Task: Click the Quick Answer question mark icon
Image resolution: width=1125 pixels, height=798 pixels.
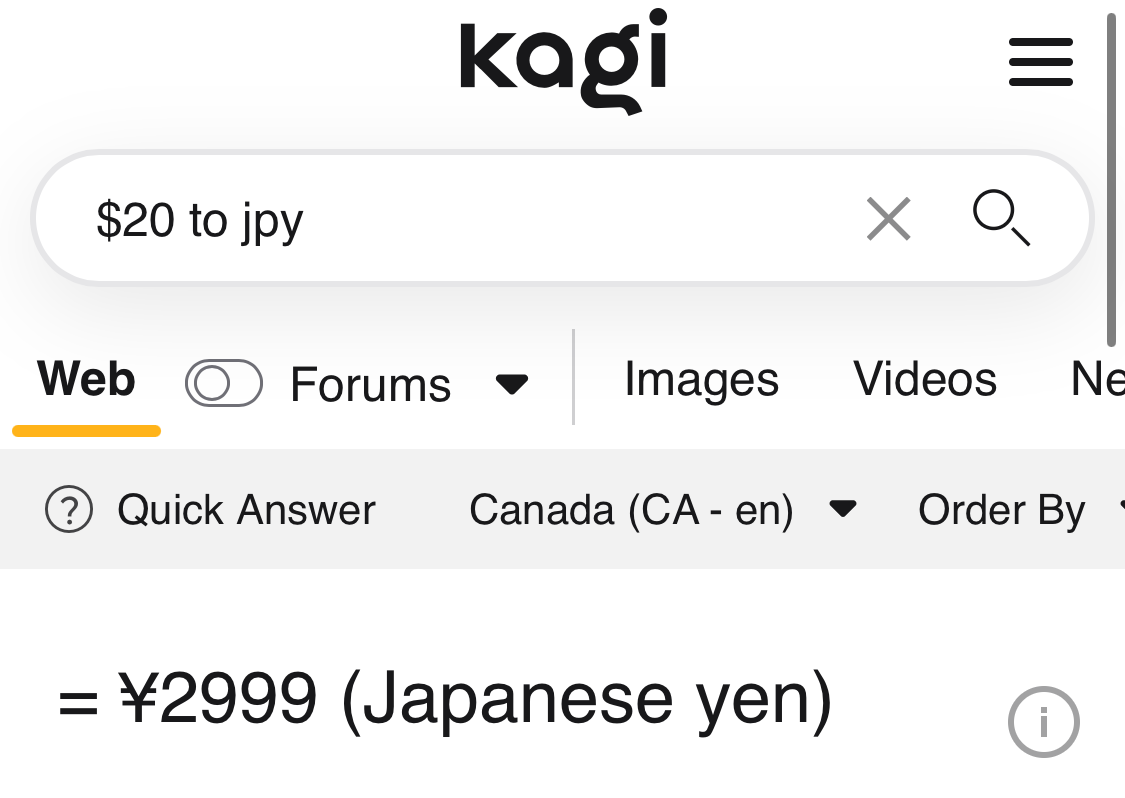Action: (x=69, y=510)
